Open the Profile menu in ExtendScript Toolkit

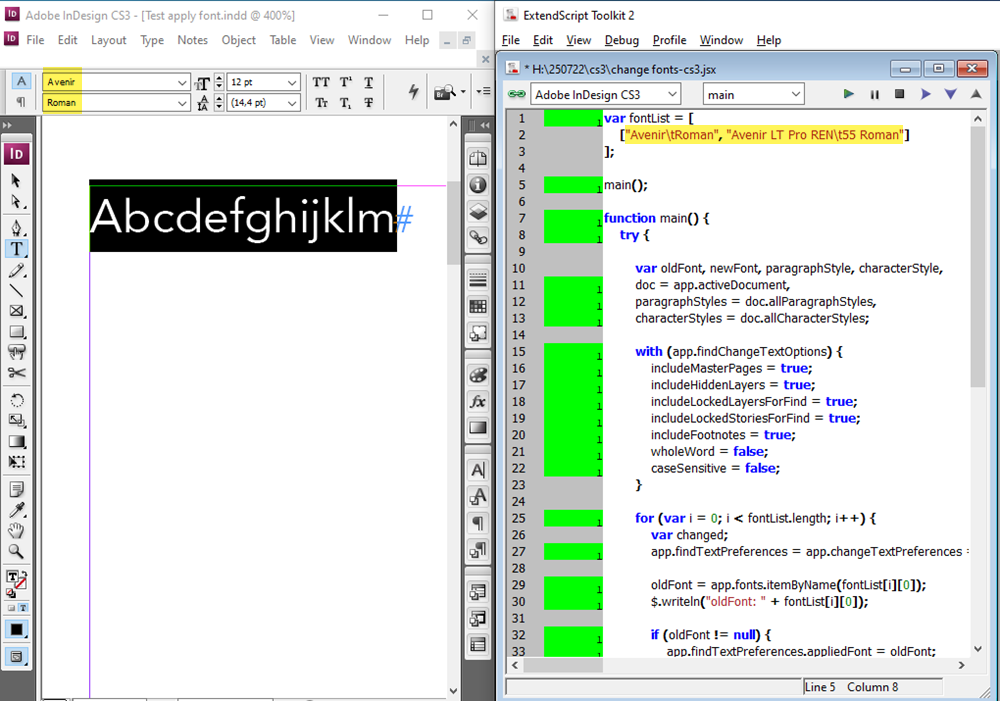(670, 40)
